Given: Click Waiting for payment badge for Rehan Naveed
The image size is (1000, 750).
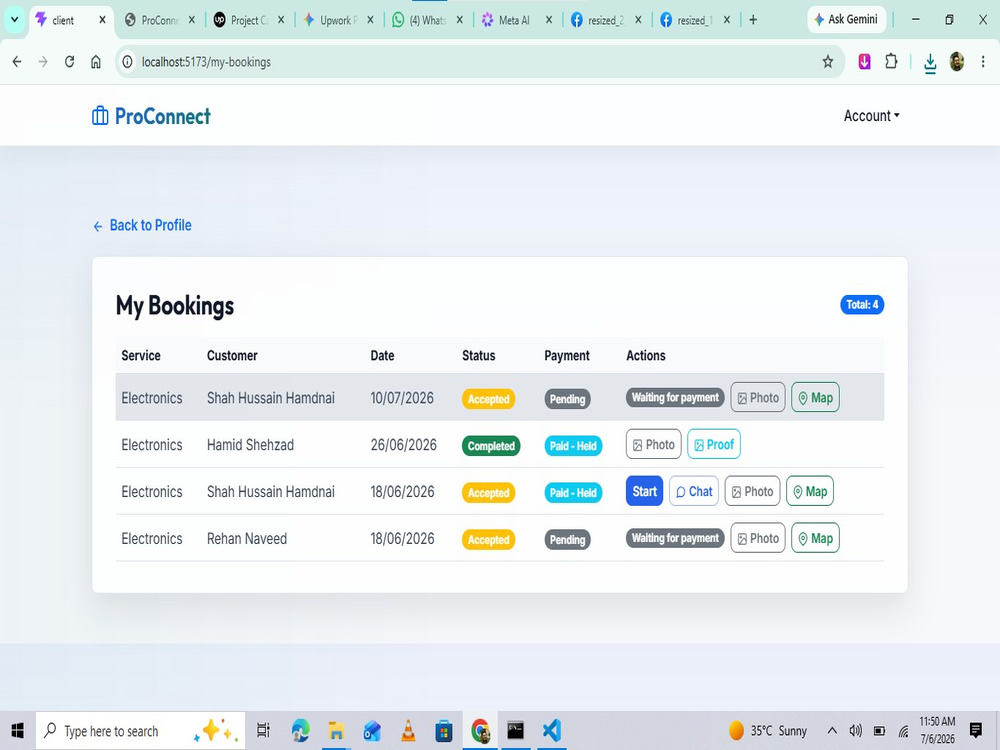Looking at the screenshot, I should coord(675,538).
